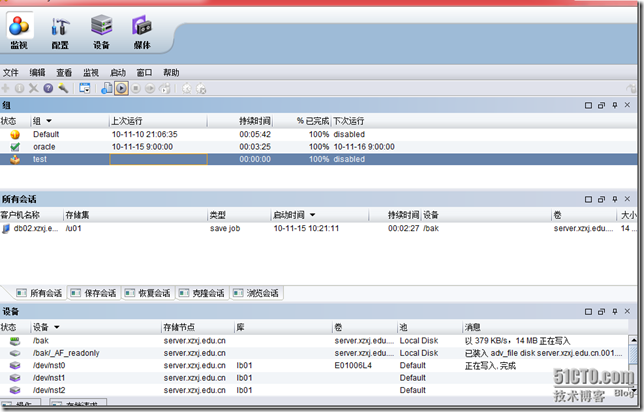This screenshot has height=412, width=644.
Task: Open the 监视 (Monitoring) view
Action: [19, 31]
